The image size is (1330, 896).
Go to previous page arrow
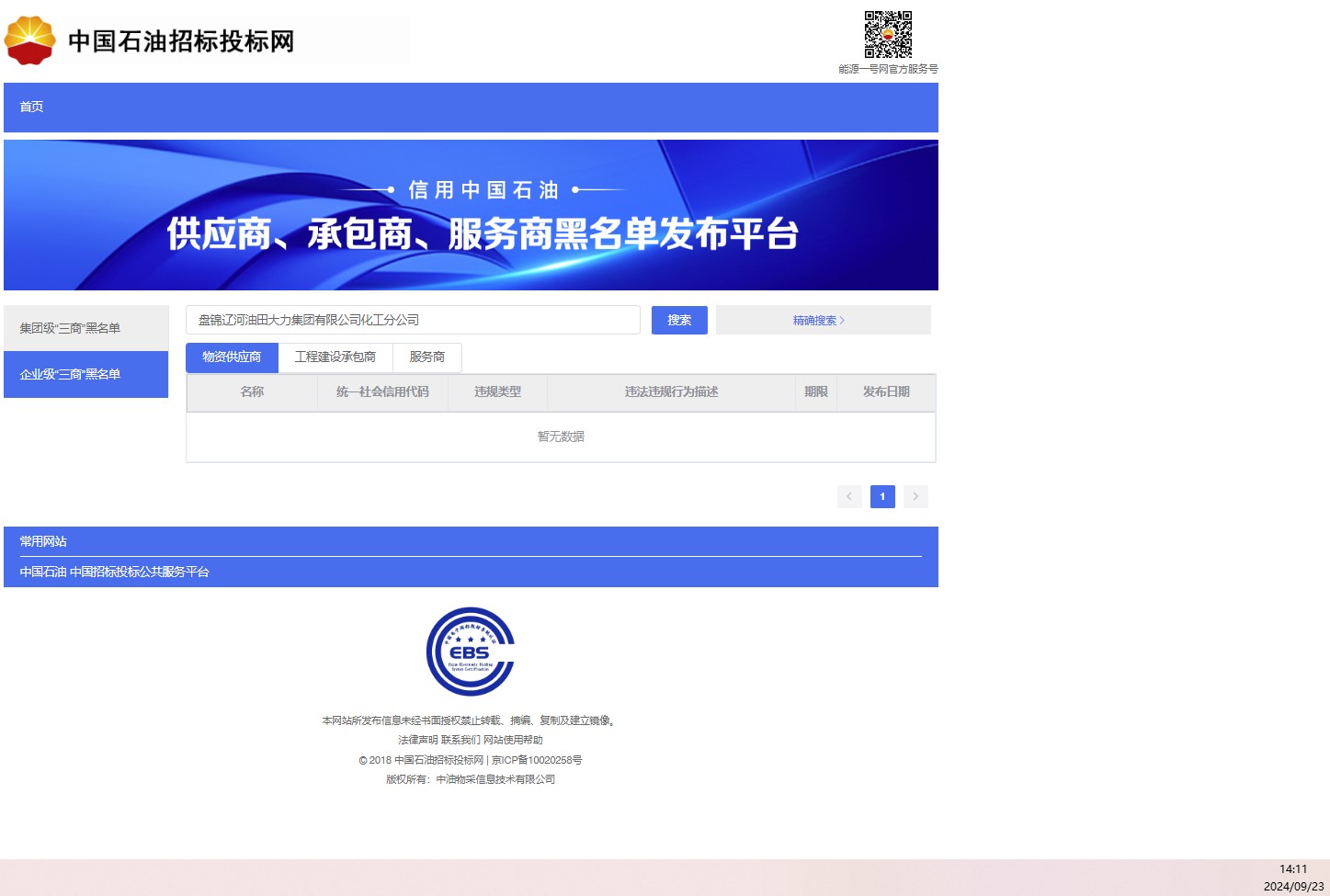[849, 496]
